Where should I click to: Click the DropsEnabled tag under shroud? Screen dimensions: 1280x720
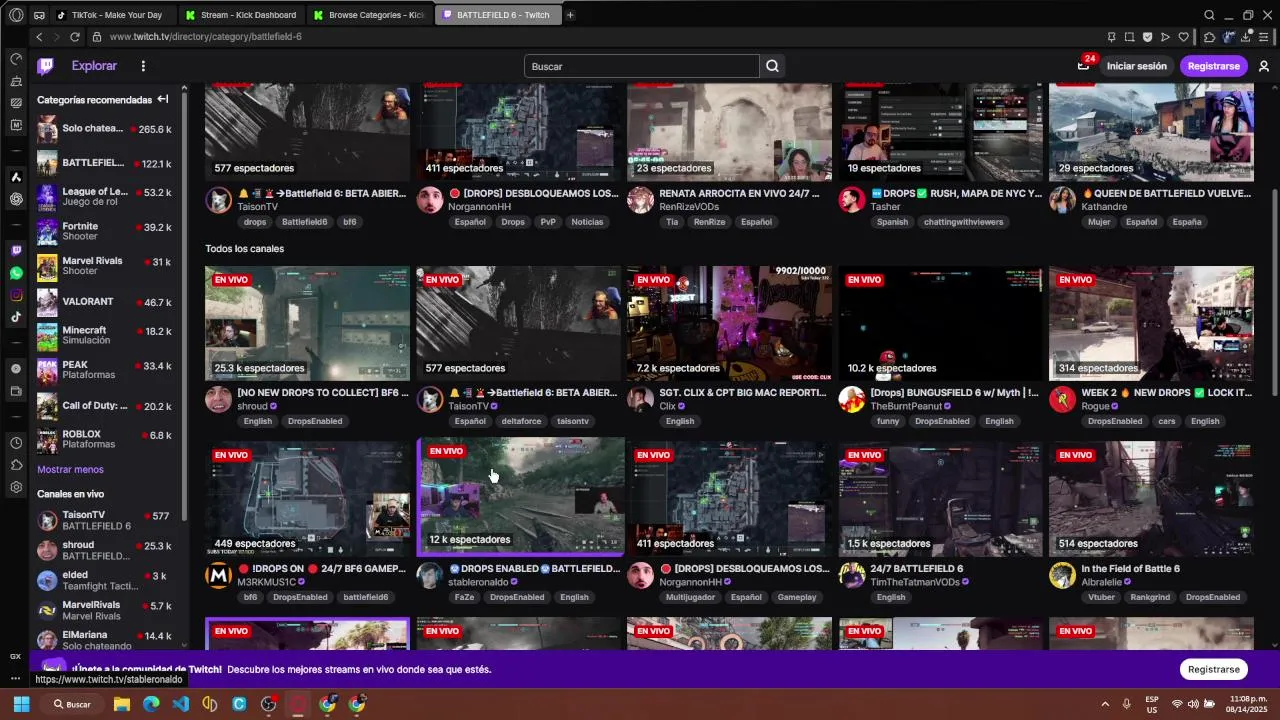coord(315,421)
